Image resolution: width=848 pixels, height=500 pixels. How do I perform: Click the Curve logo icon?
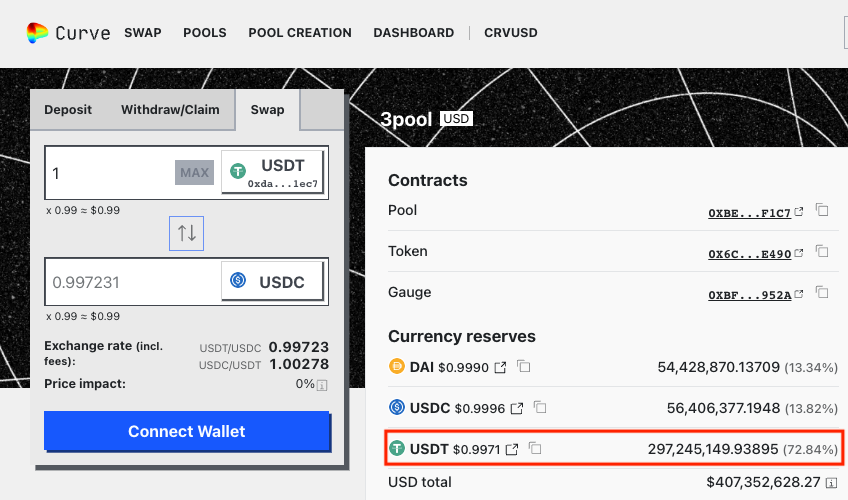click(x=37, y=33)
